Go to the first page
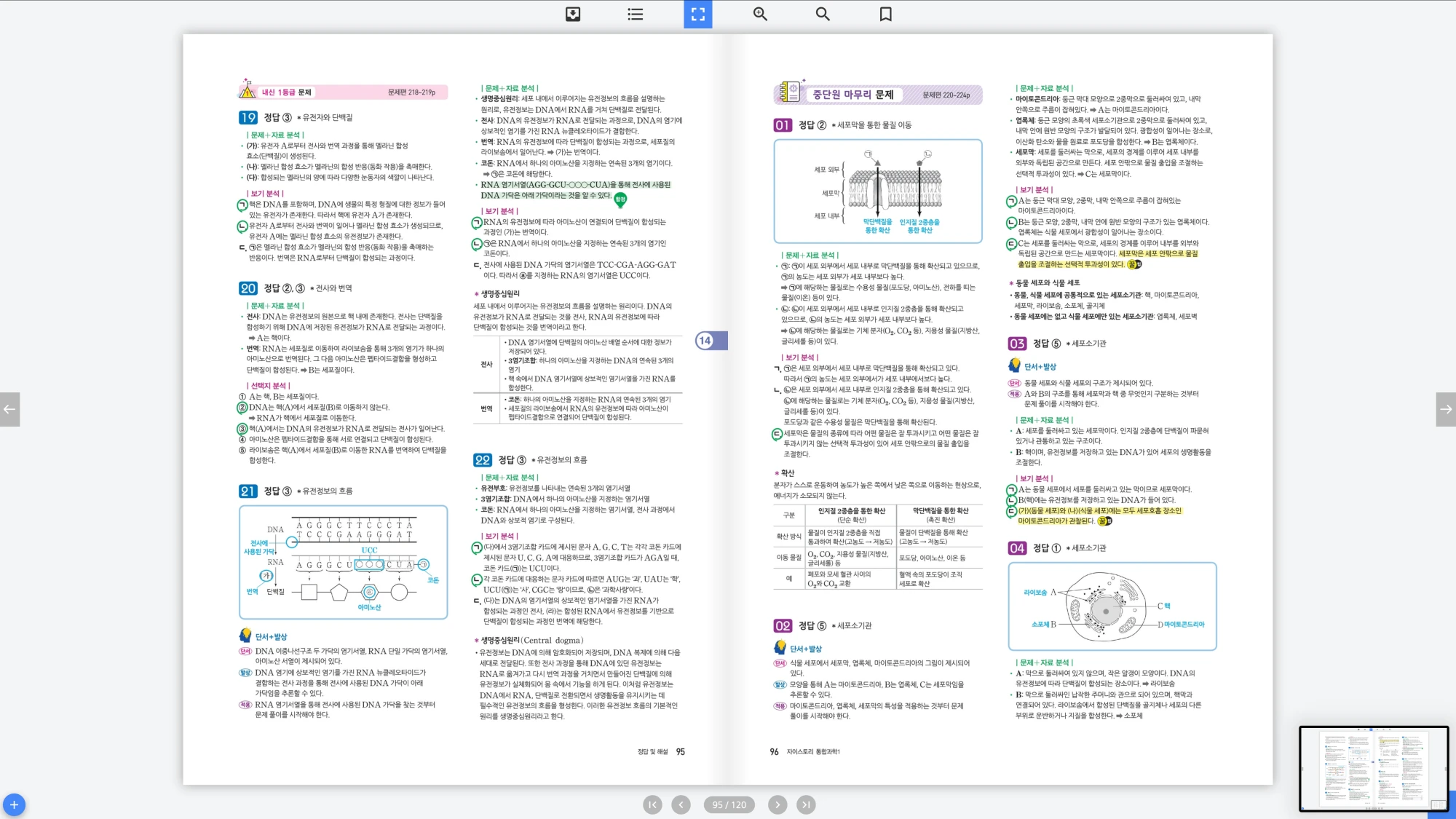The width and height of the screenshot is (1456, 819). click(652, 804)
